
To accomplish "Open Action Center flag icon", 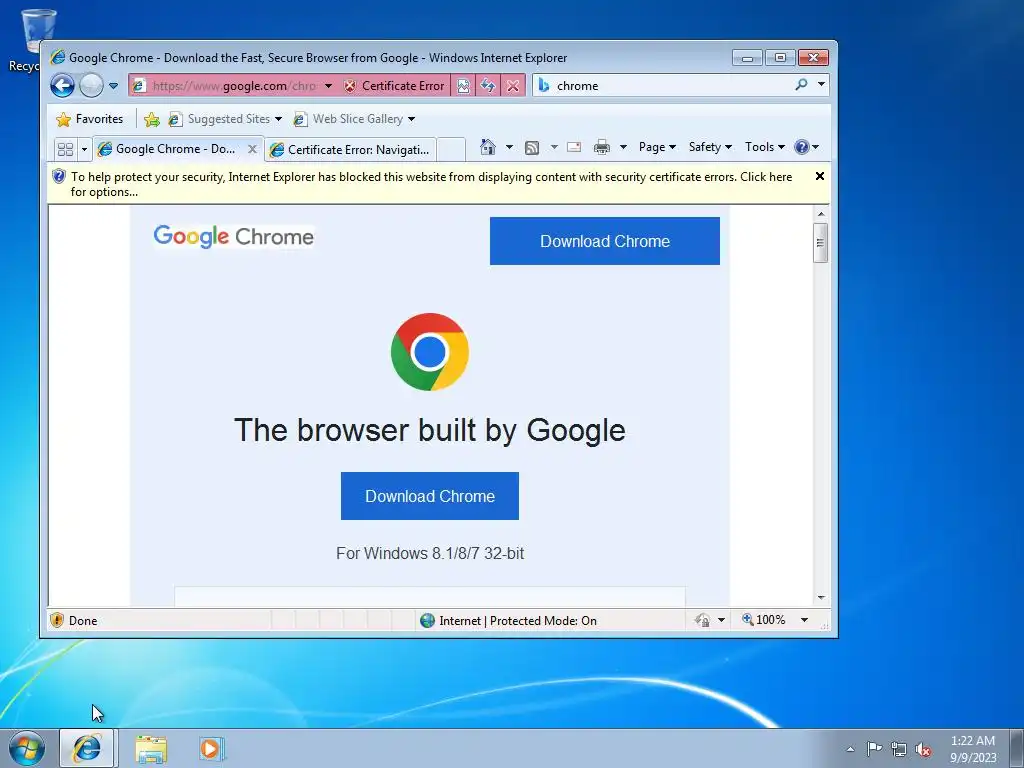I will pyautogui.click(x=874, y=749).
